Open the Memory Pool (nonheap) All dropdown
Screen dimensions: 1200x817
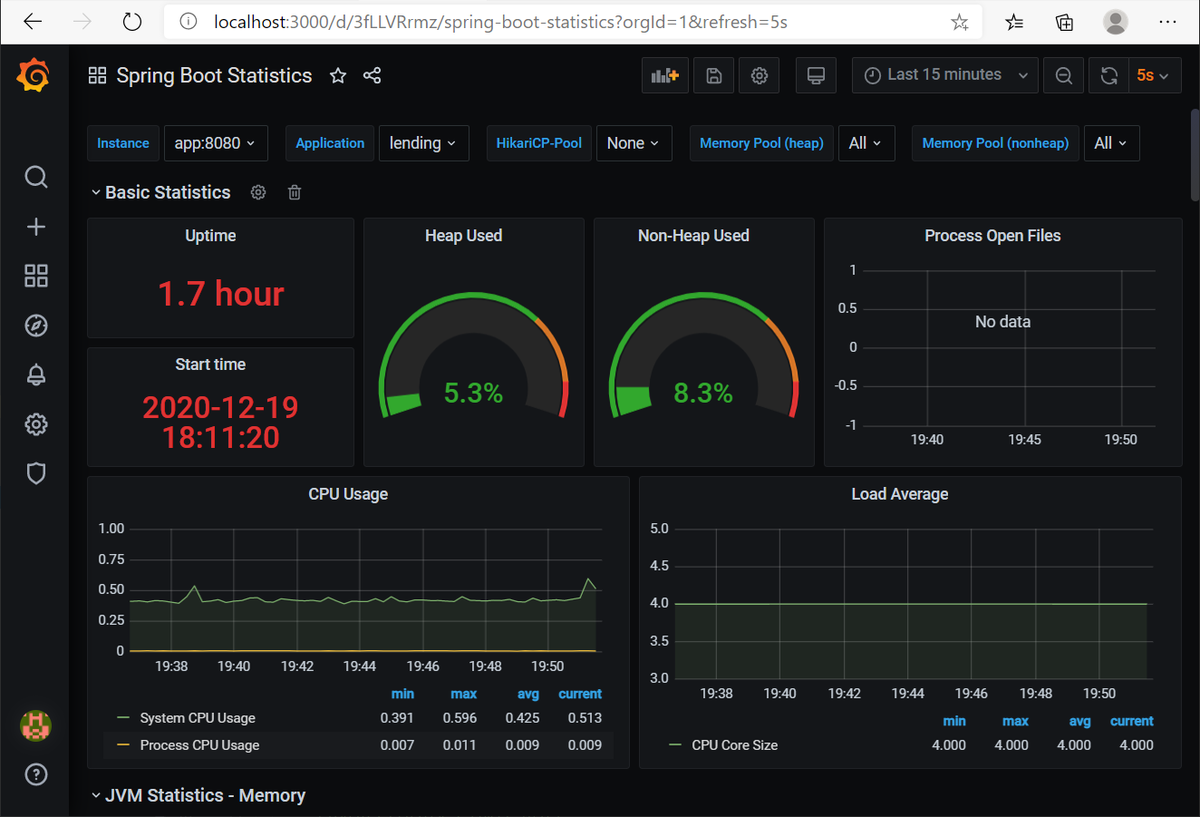tap(1111, 143)
